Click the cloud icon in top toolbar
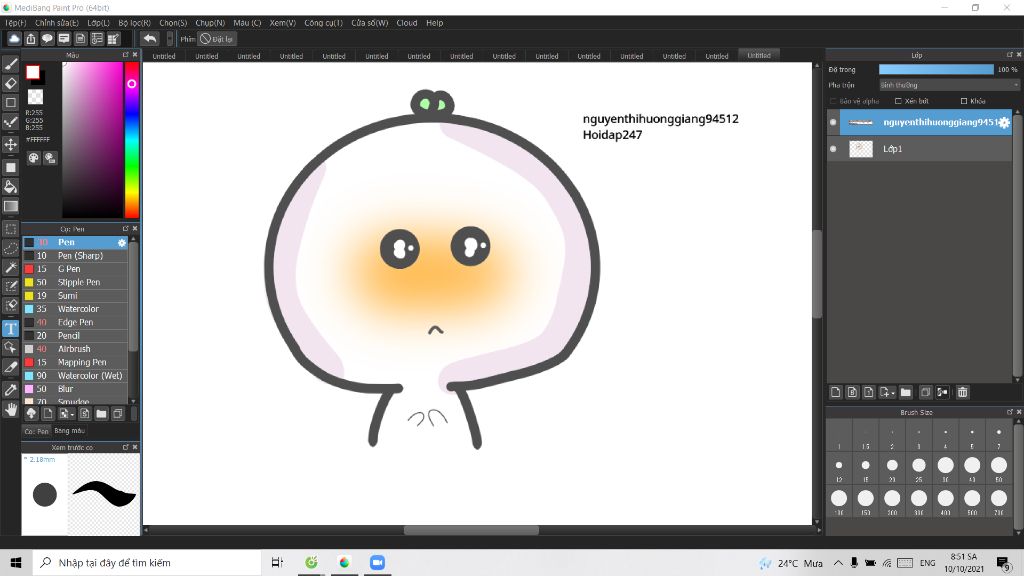Screen dimensions: 1024x576 14,39
